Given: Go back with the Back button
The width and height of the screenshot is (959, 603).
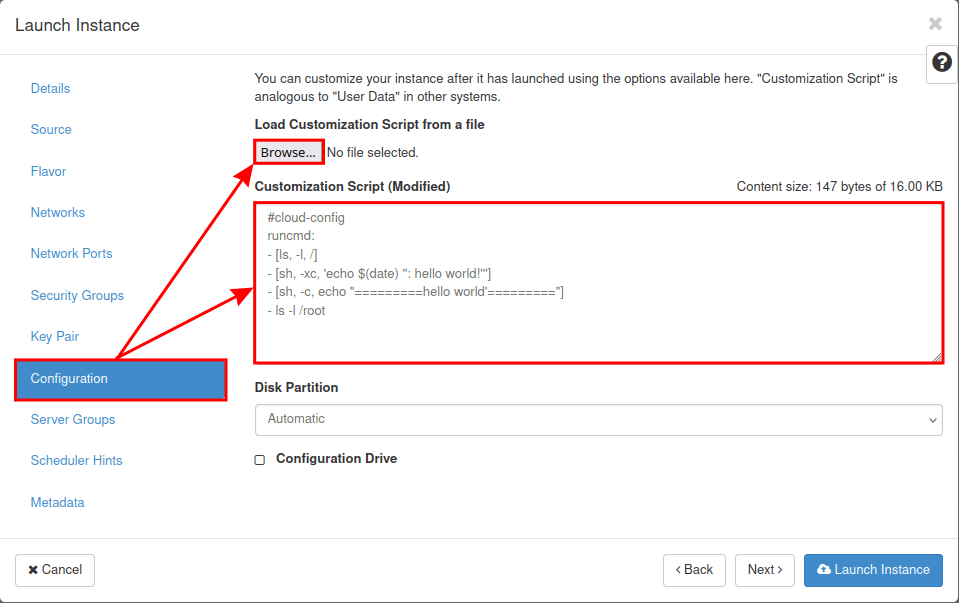Looking at the screenshot, I should [x=694, y=570].
